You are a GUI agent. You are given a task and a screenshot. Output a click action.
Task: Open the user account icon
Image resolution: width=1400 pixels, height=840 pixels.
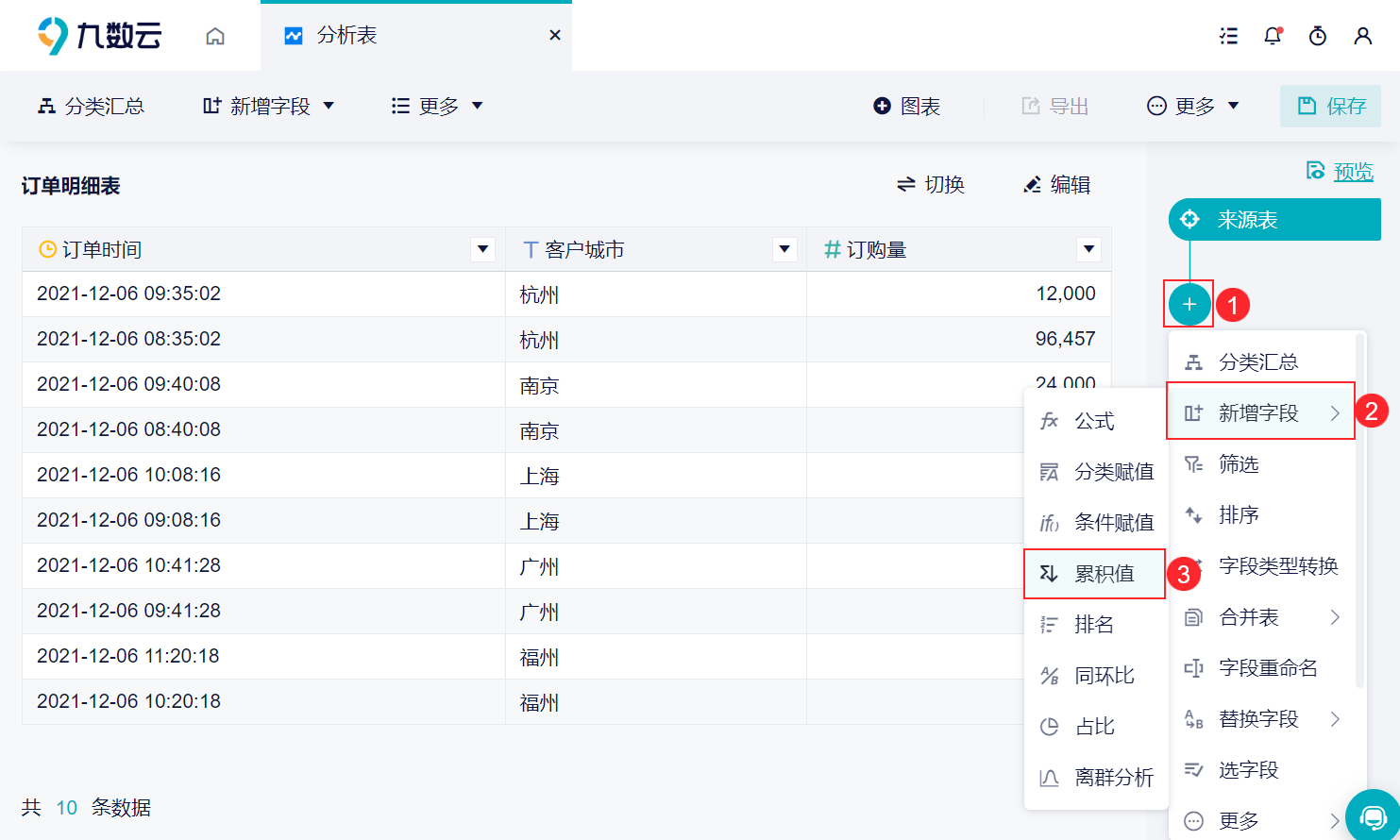(1363, 36)
